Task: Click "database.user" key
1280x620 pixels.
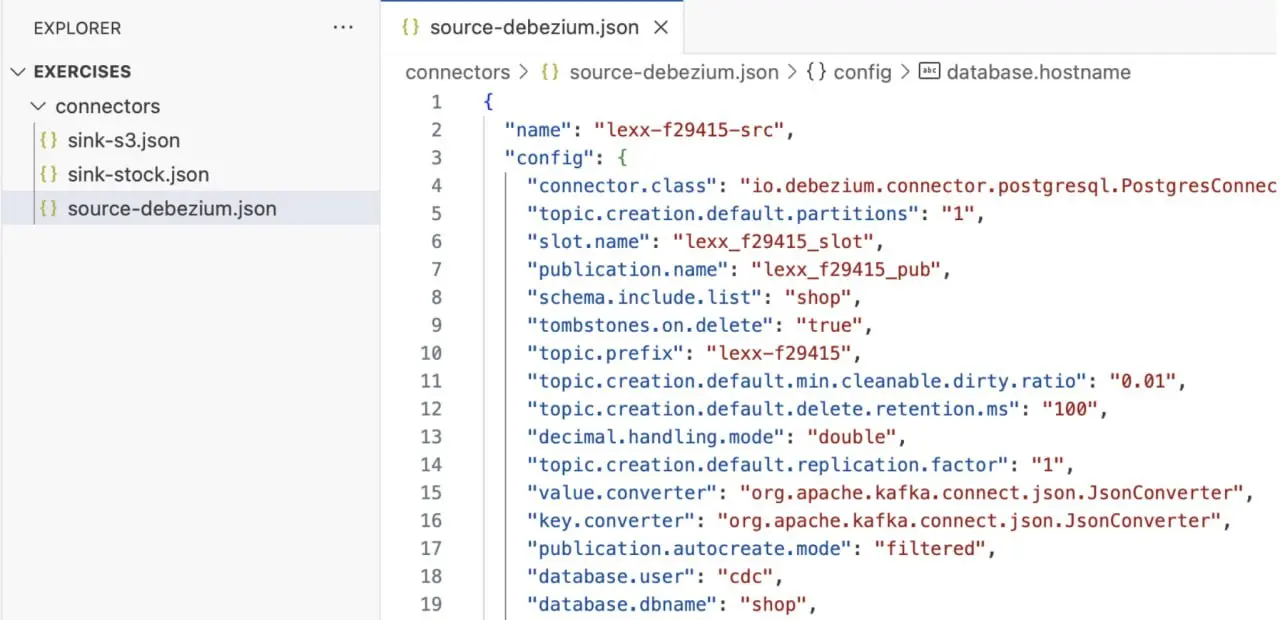Action: tap(610, 577)
